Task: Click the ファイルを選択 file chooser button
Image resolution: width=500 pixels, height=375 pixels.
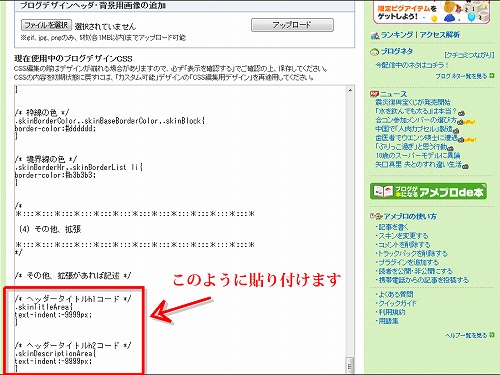Action: click(46, 25)
